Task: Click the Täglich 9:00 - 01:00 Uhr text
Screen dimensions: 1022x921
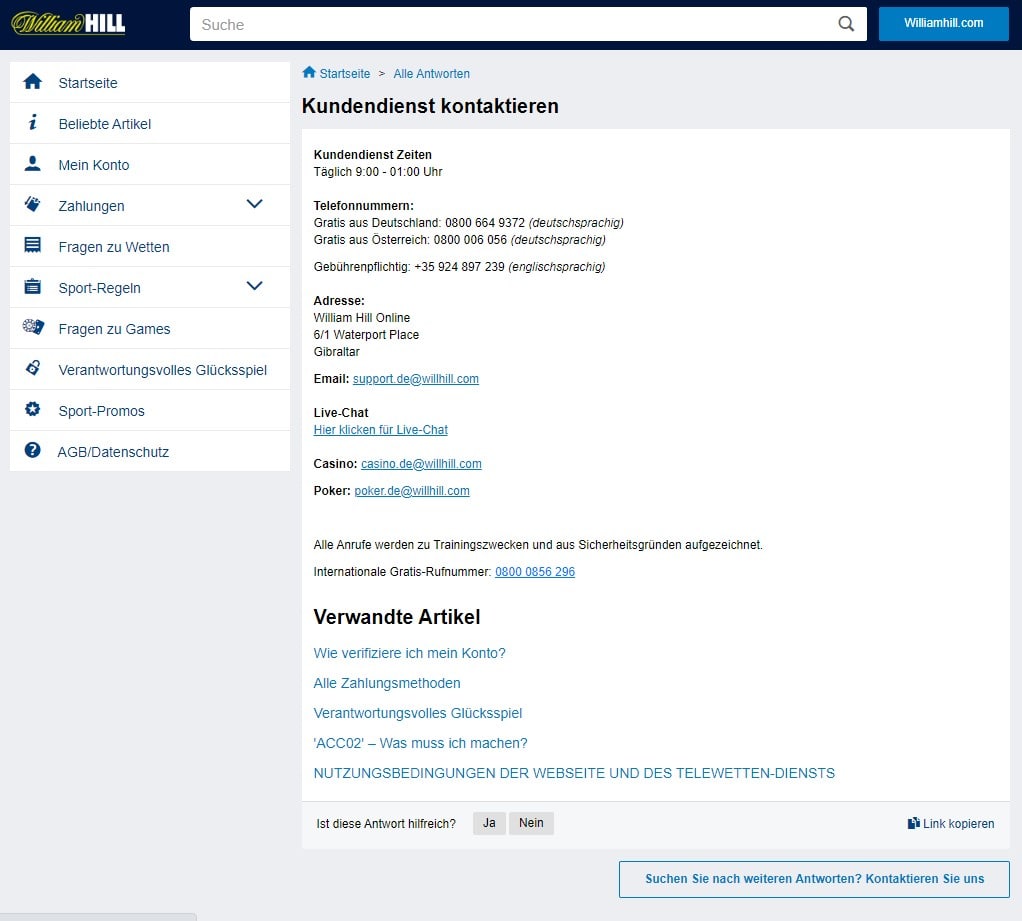Action: (x=378, y=172)
